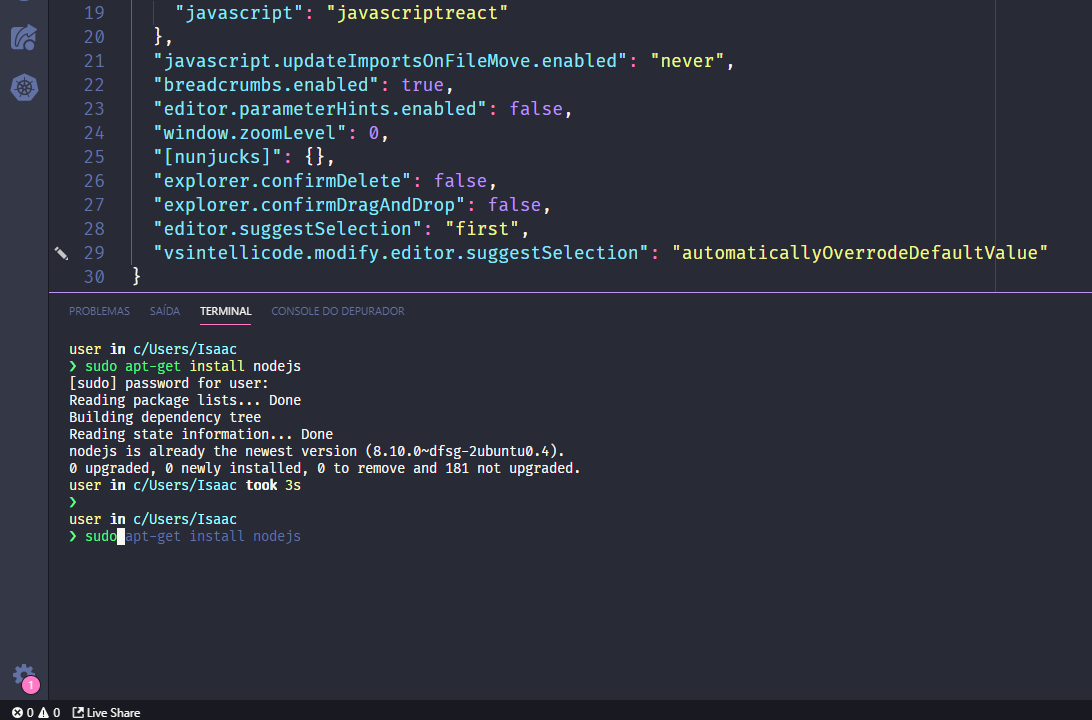This screenshot has height=720, width=1092.
Task: Click the closing brace on line 30
Action: coord(136,277)
